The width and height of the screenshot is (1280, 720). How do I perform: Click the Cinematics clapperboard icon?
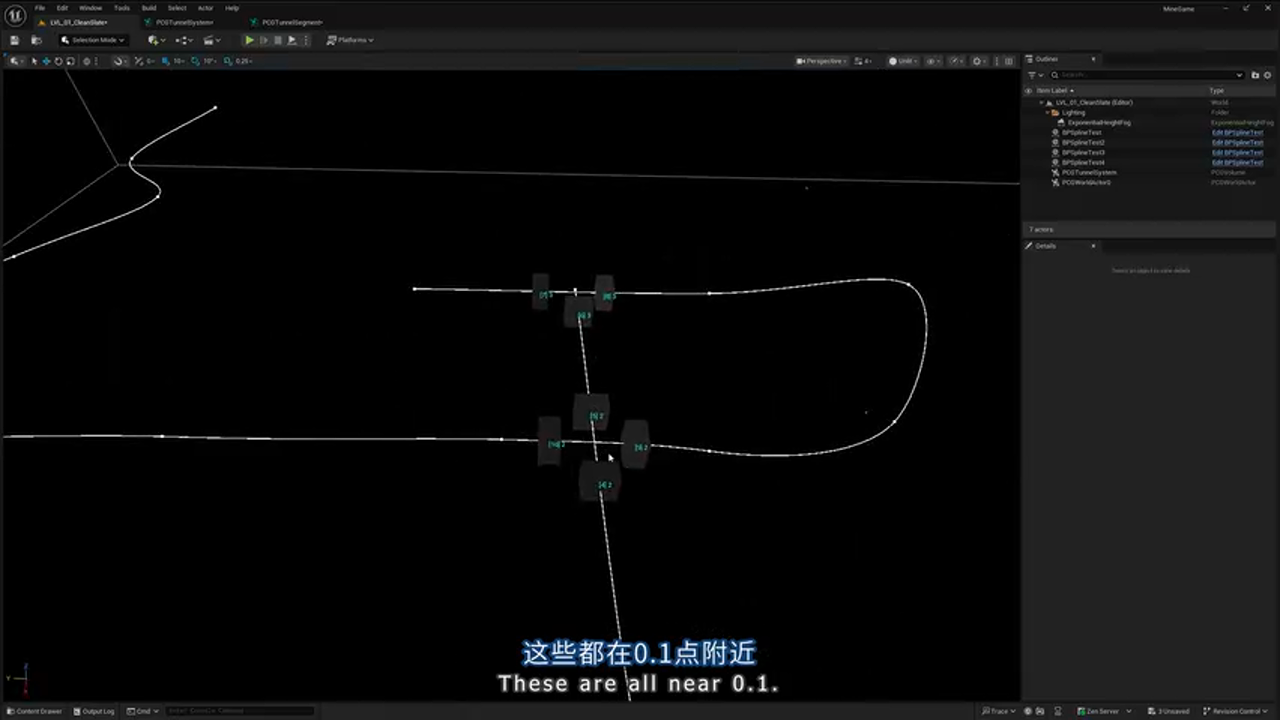tap(208, 40)
